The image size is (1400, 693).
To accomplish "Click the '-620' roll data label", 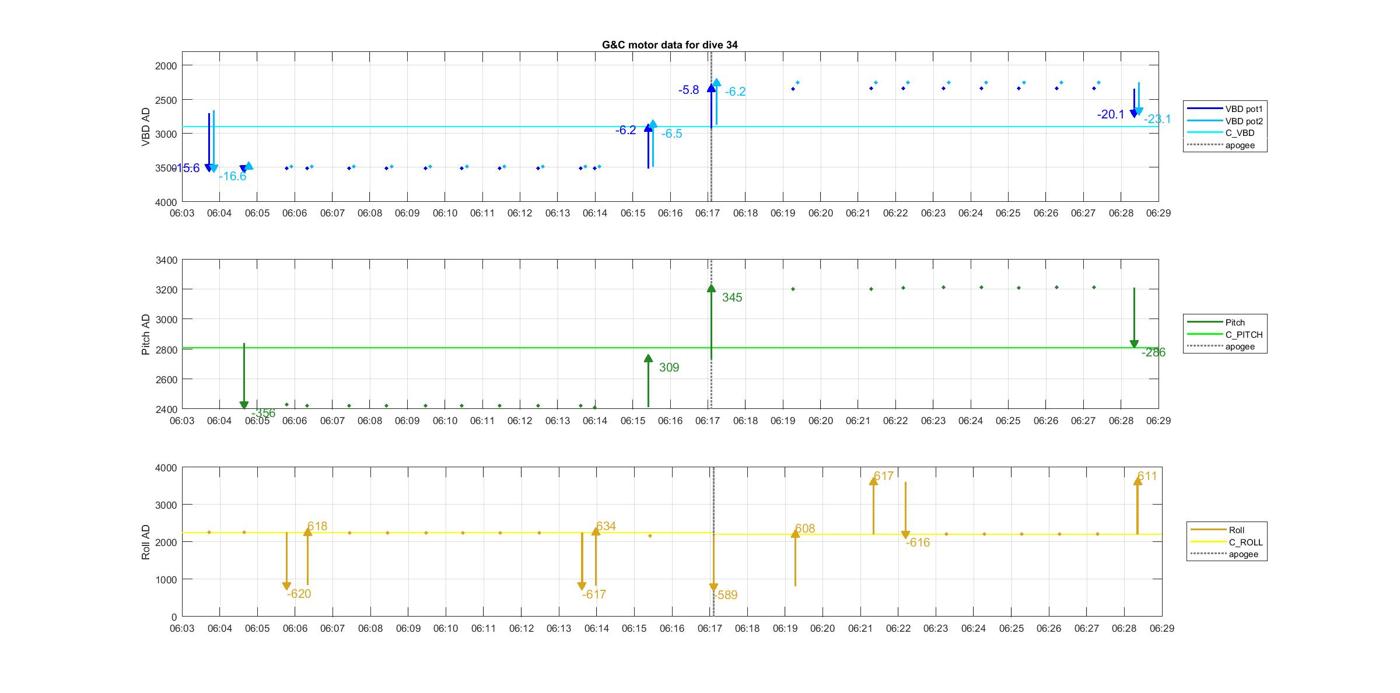I will click(299, 594).
